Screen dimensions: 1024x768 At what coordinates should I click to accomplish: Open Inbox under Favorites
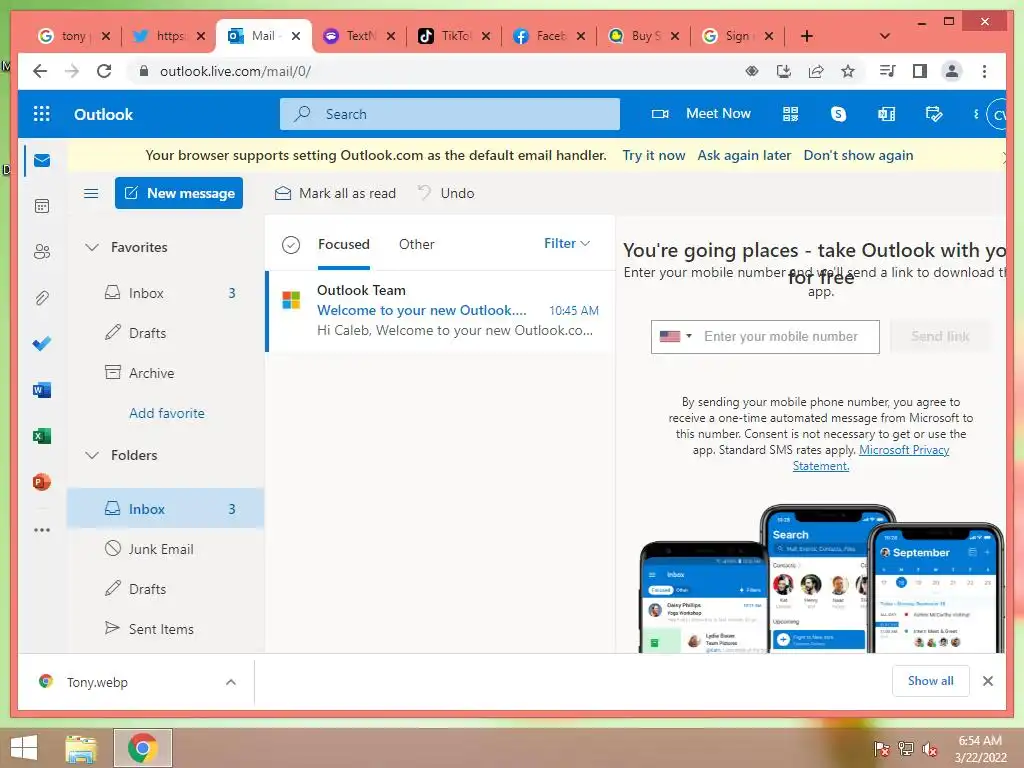click(x=165, y=293)
